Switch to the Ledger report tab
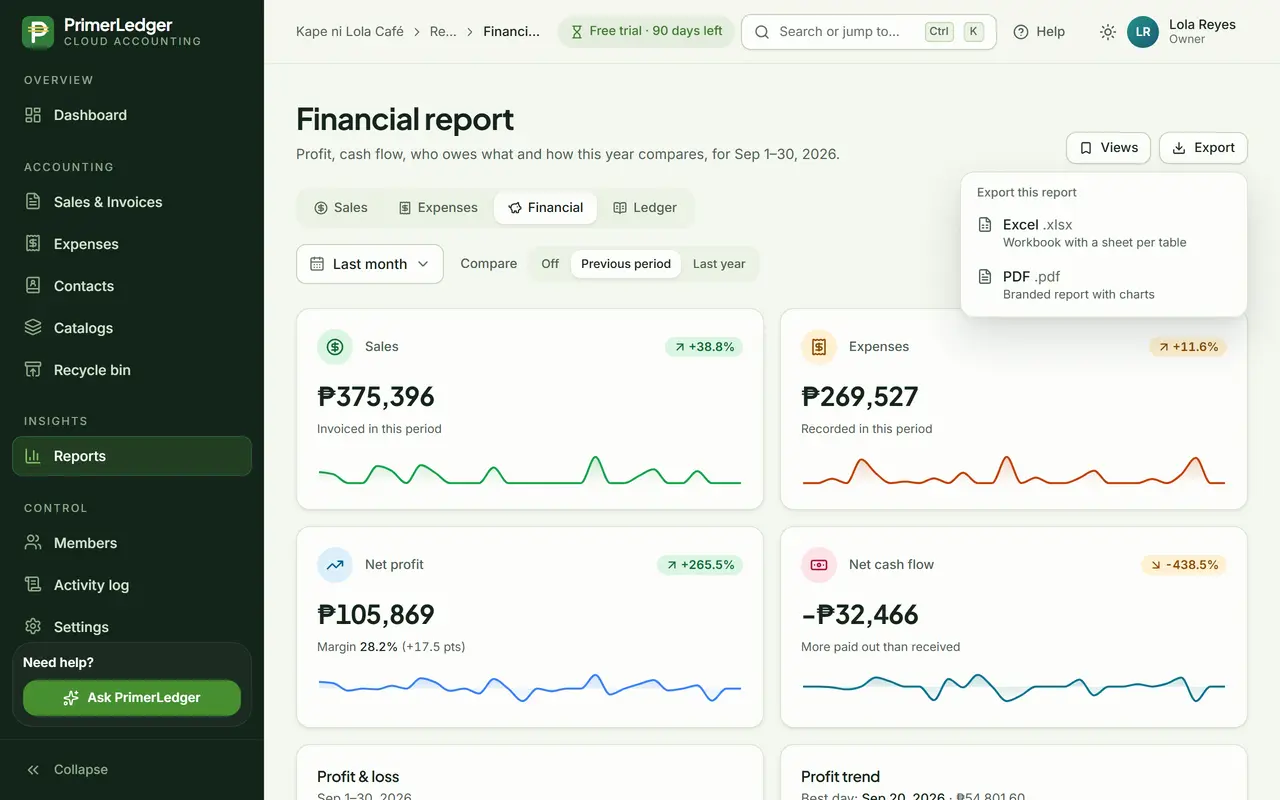This screenshot has width=1280, height=800. click(x=645, y=208)
